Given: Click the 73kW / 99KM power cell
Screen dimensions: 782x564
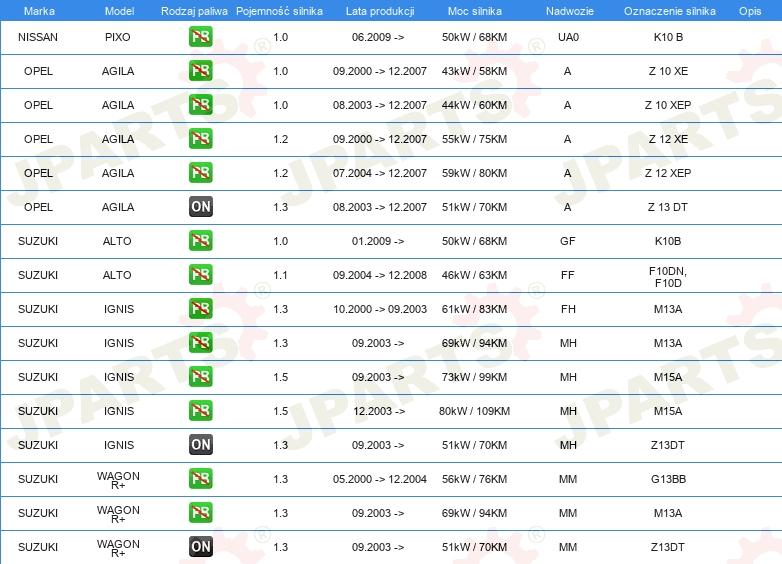Looking at the screenshot, I should [474, 376].
